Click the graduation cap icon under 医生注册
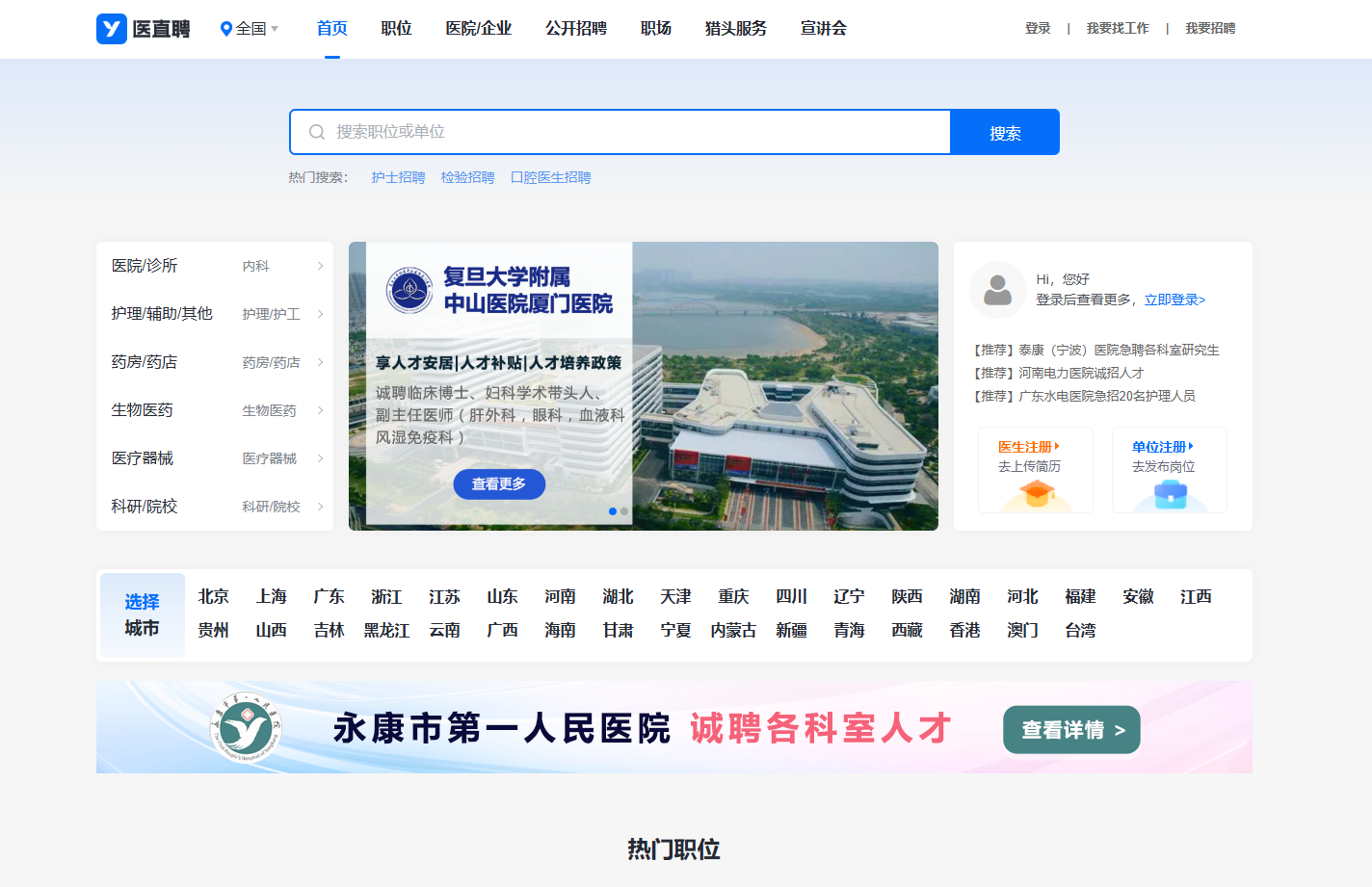The height and width of the screenshot is (887, 1372). pos(1036,494)
